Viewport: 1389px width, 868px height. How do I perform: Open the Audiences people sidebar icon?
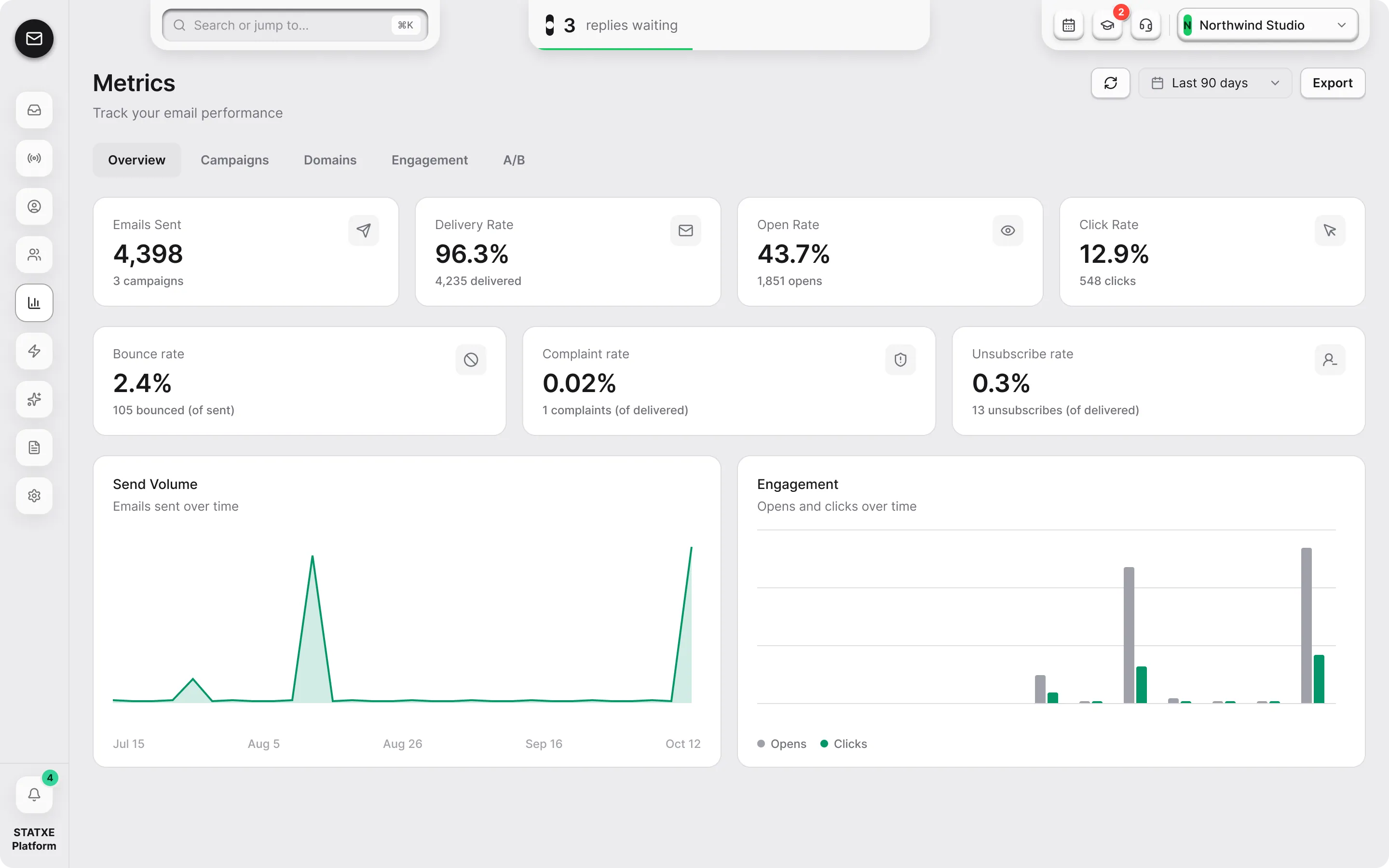(x=34, y=254)
